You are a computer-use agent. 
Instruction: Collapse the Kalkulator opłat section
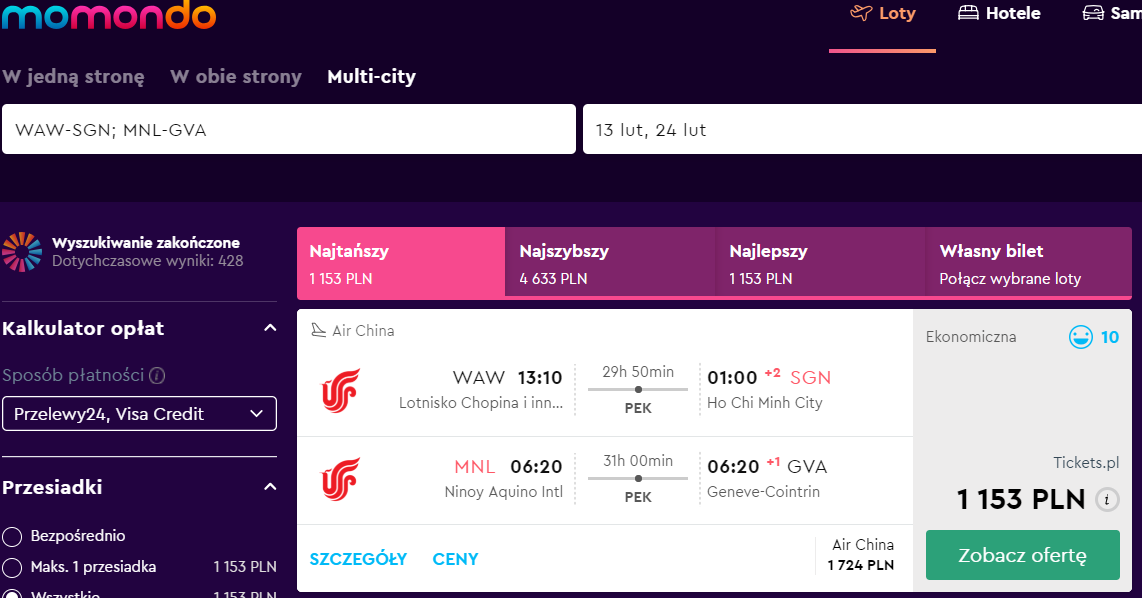coord(269,328)
